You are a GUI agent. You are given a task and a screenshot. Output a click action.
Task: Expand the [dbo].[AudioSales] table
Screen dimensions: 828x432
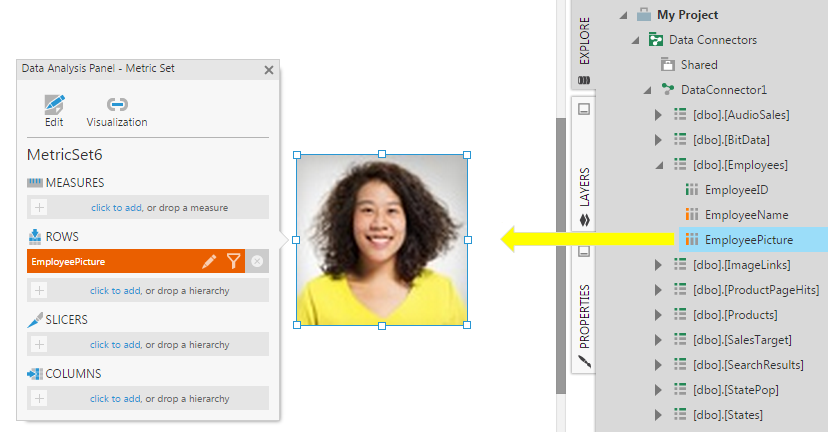coord(658,115)
